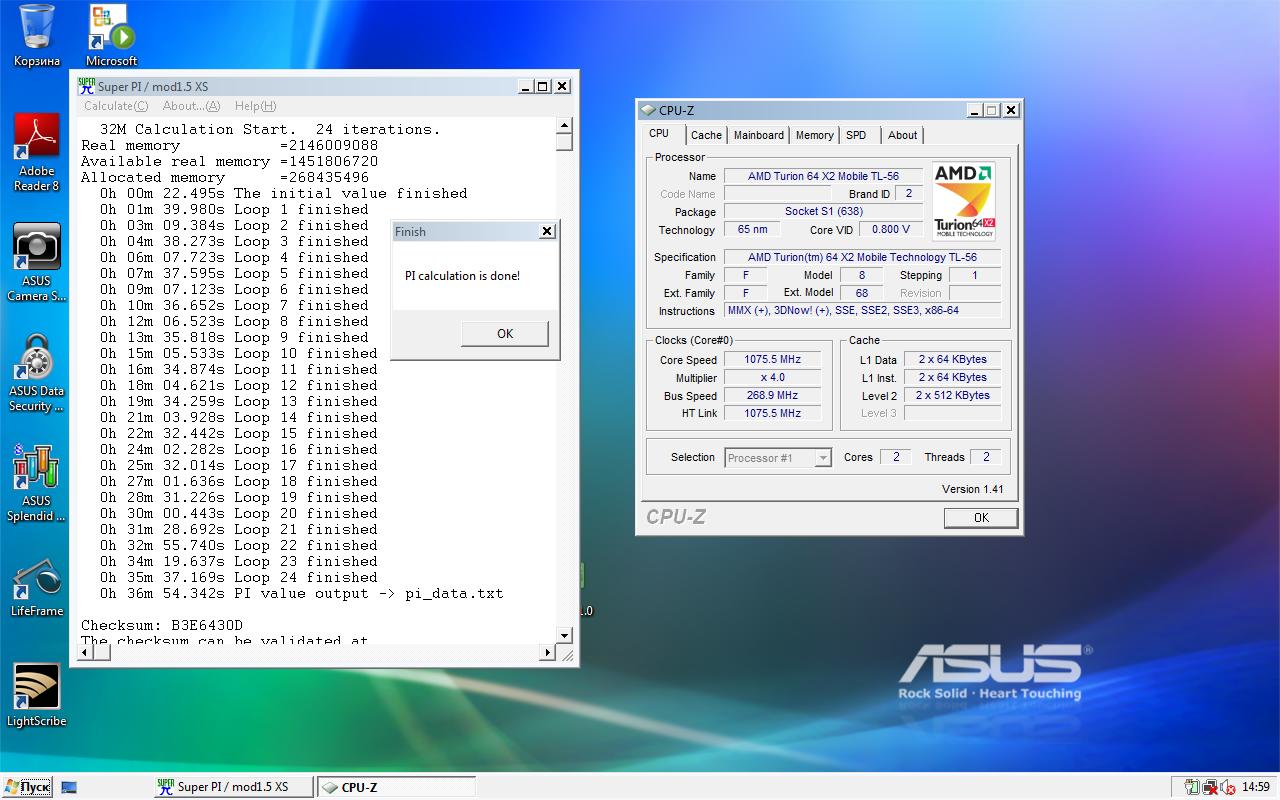Click the CPU-Z title bar icon
The height and width of the screenshot is (800, 1280).
(x=648, y=110)
